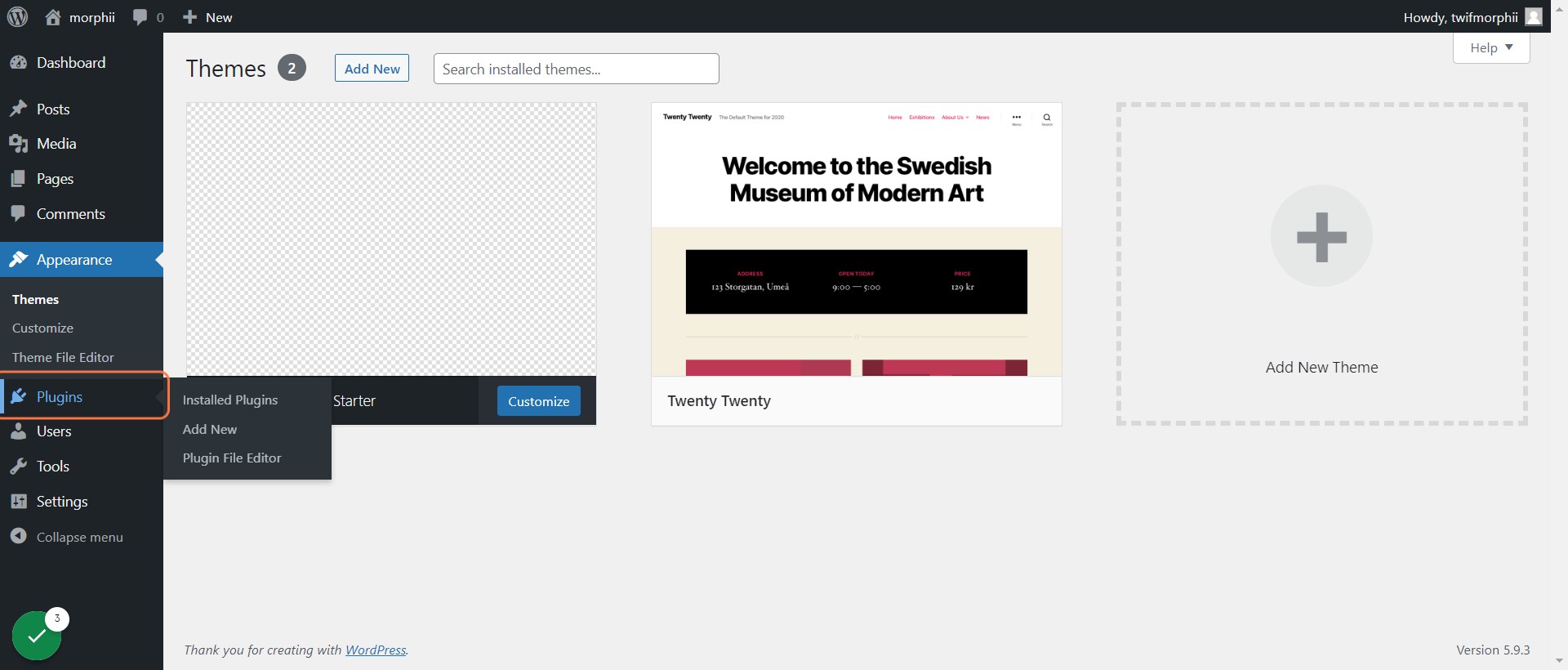Click the Users person icon
1568x670 pixels.
coord(18,431)
